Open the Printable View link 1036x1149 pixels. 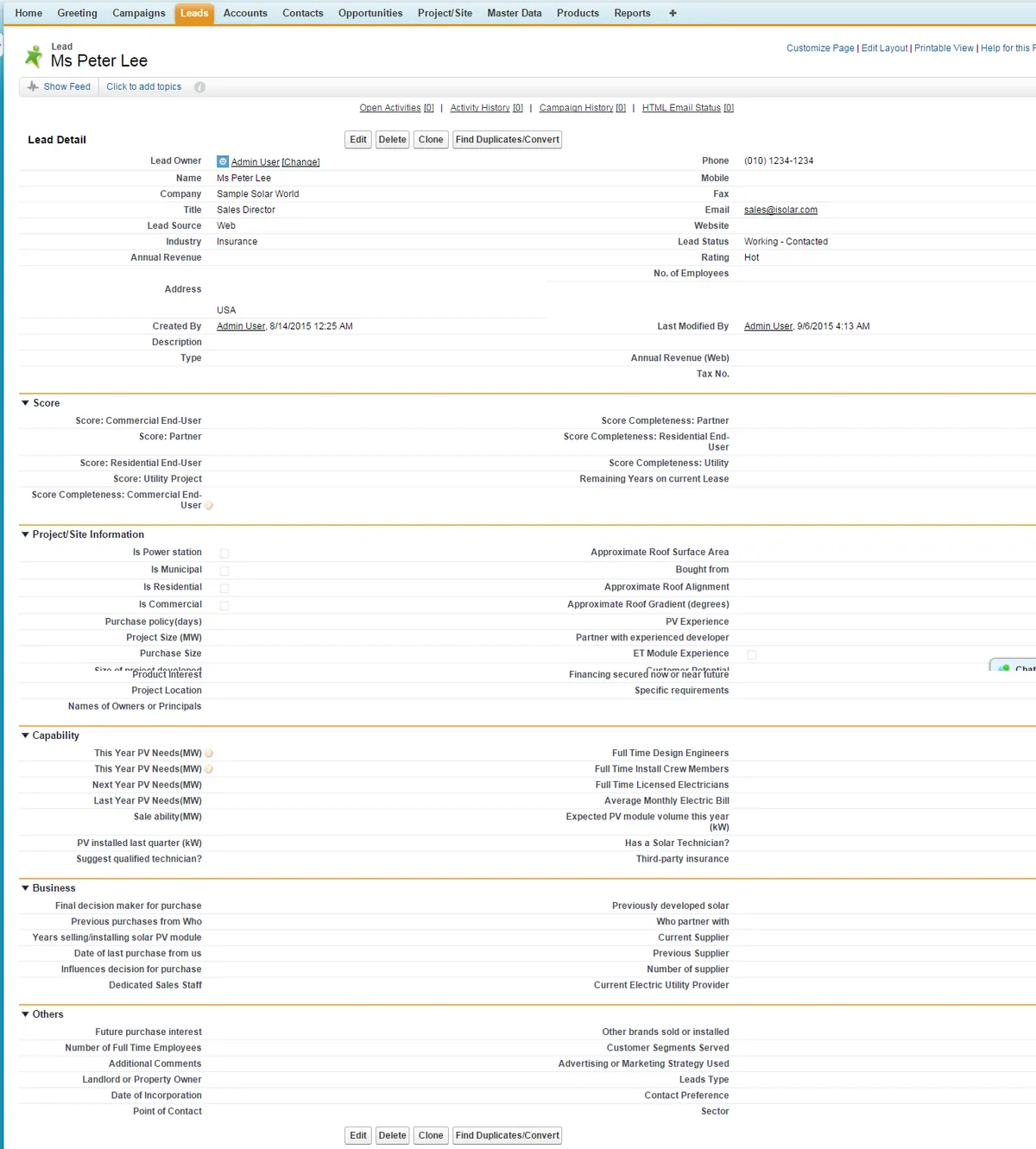click(944, 48)
